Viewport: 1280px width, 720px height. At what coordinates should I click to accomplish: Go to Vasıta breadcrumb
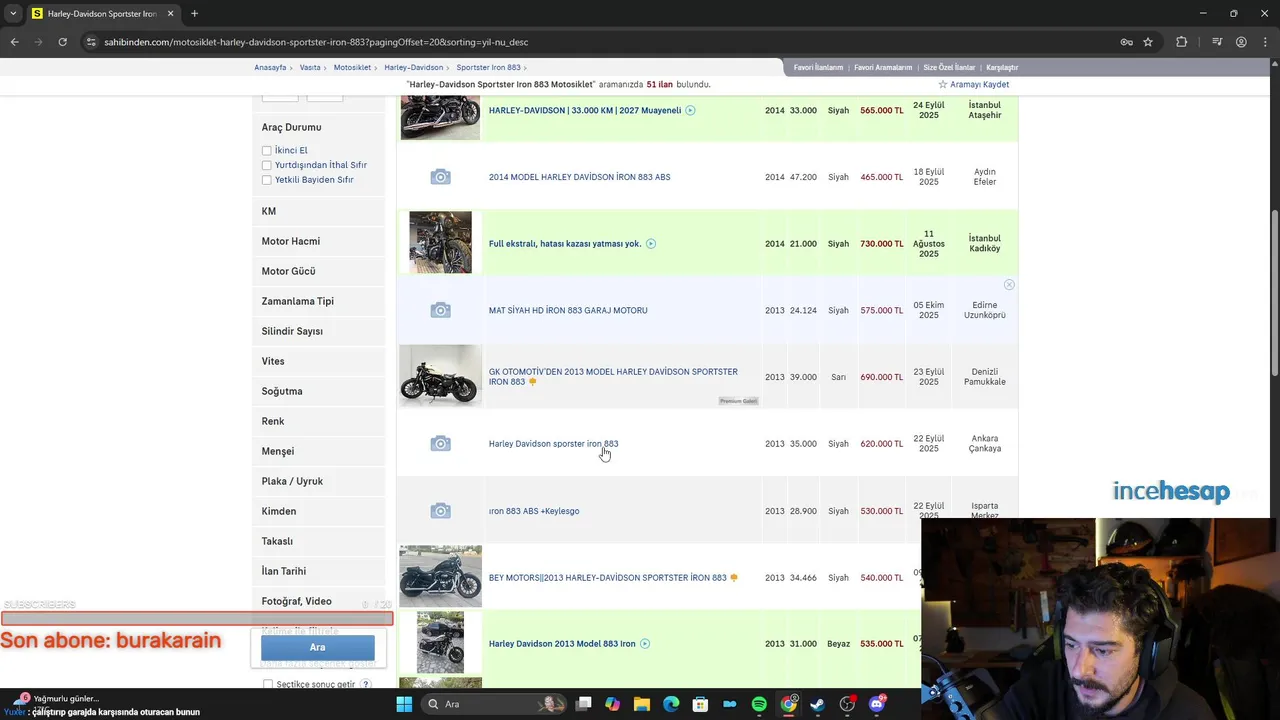coord(310,68)
